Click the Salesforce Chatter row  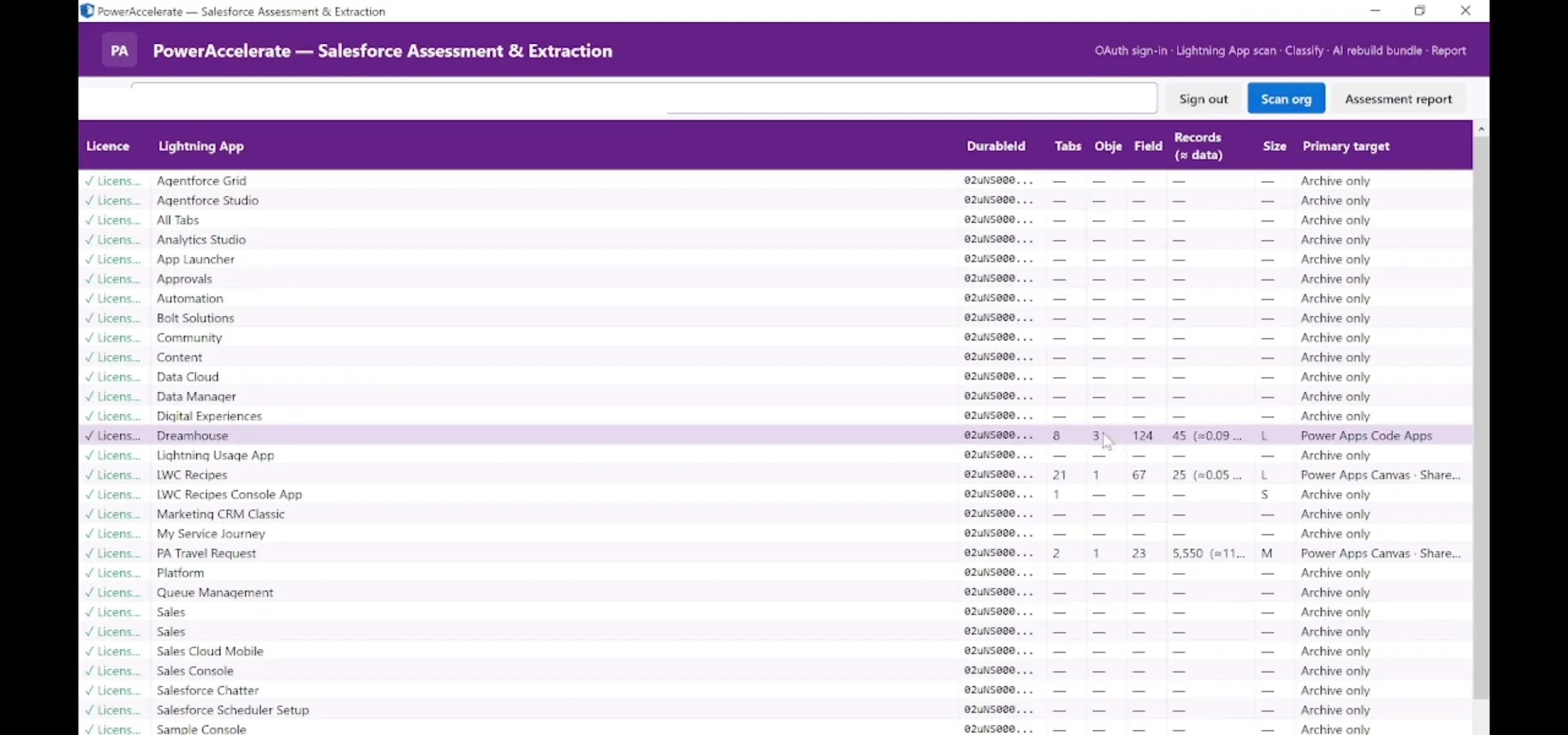[776, 690]
